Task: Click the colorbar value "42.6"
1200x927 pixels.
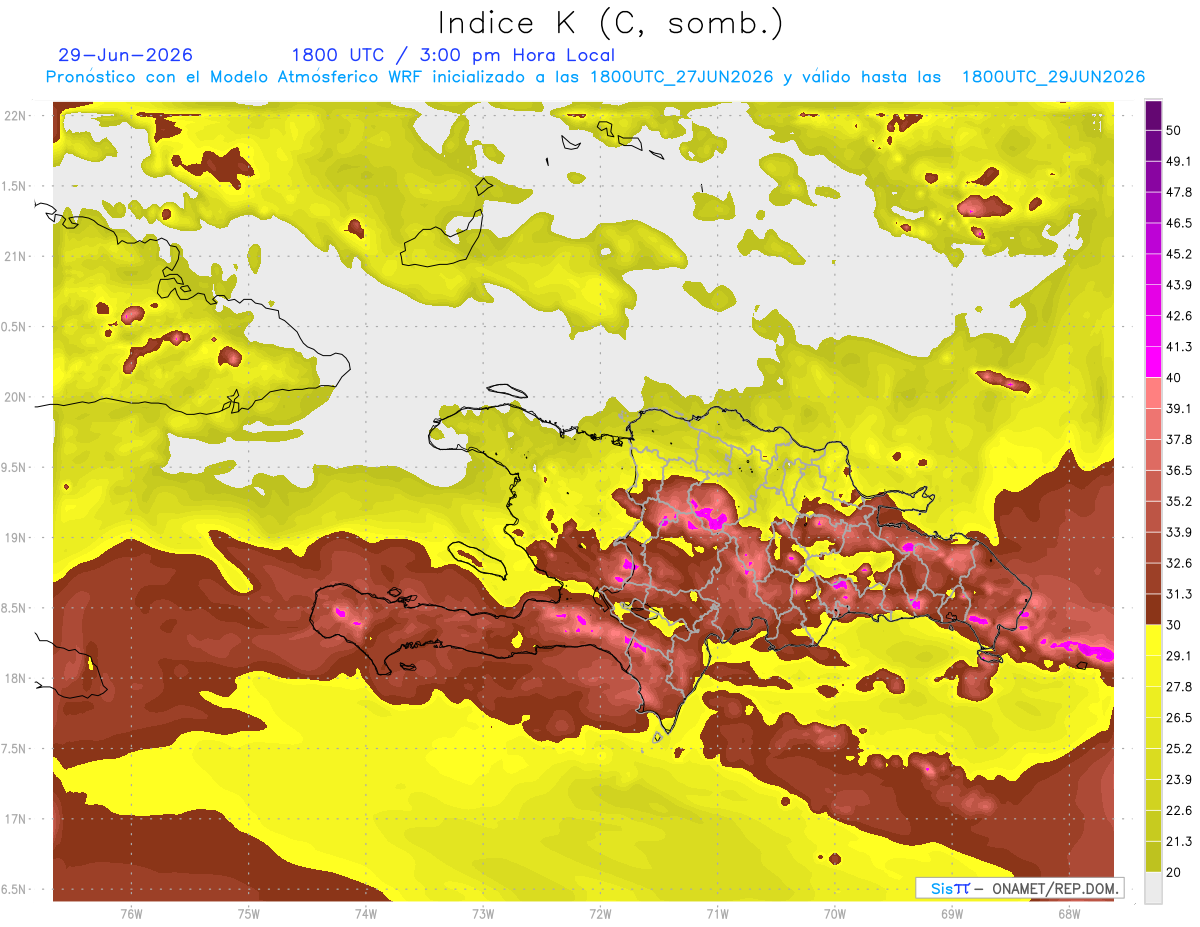Action: [1178, 316]
